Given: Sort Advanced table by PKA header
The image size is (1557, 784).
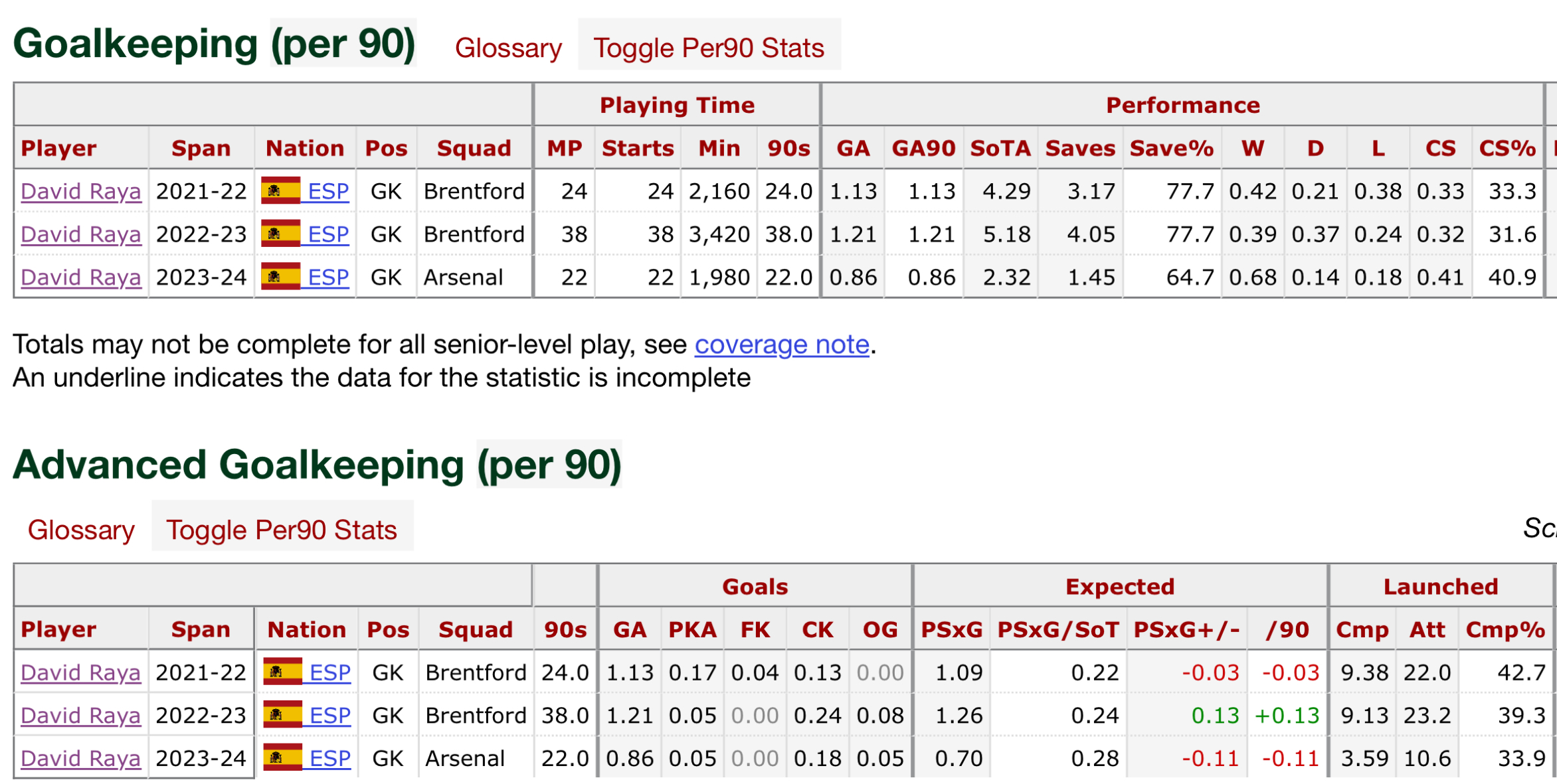Looking at the screenshot, I should (x=692, y=629).
